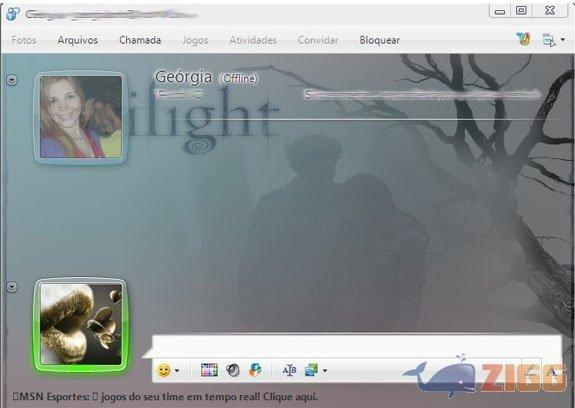Open the paintbrush color scheme icon
This screenshot has height=408, width=575.
click(x=524, y=39)
